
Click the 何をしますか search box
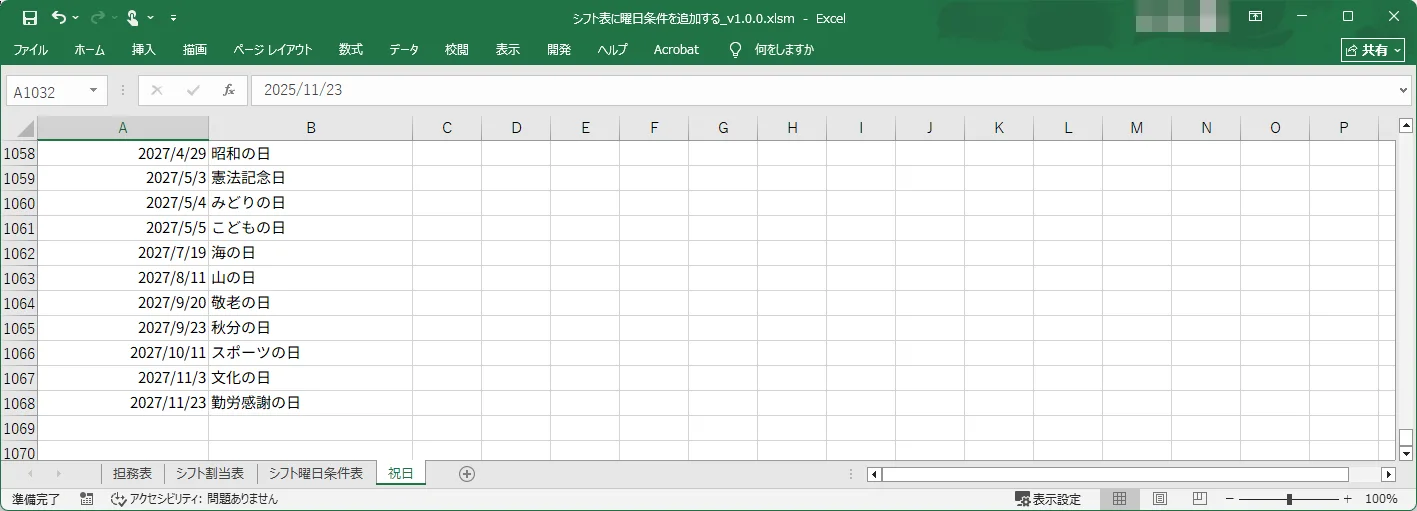click(x=784, y=49)
